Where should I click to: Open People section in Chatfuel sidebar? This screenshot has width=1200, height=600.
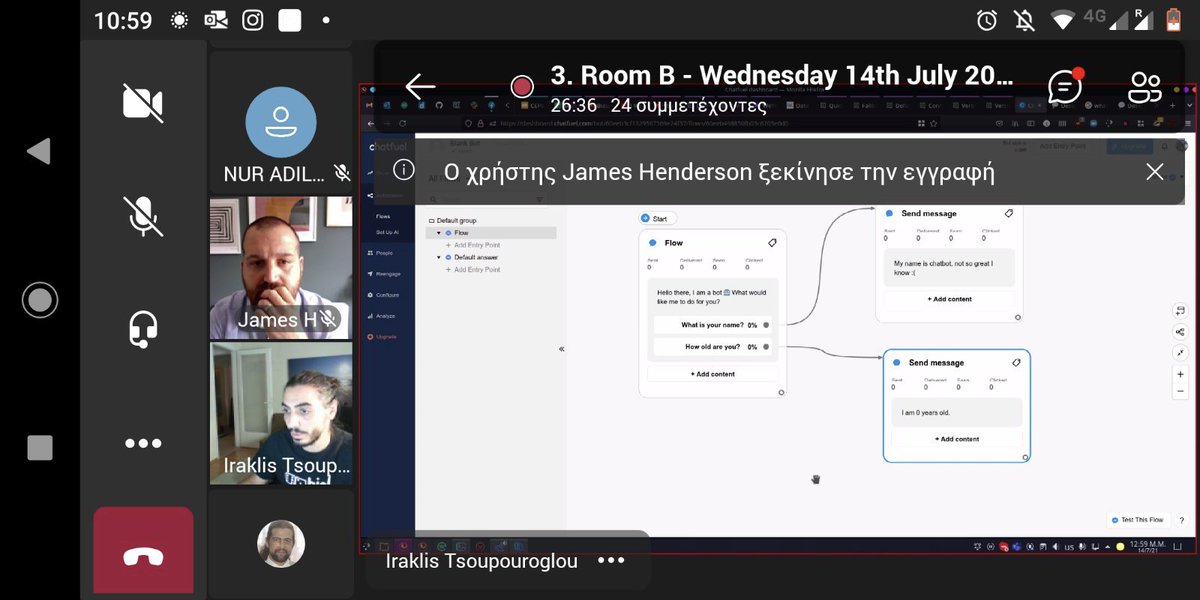pos(381,253)
